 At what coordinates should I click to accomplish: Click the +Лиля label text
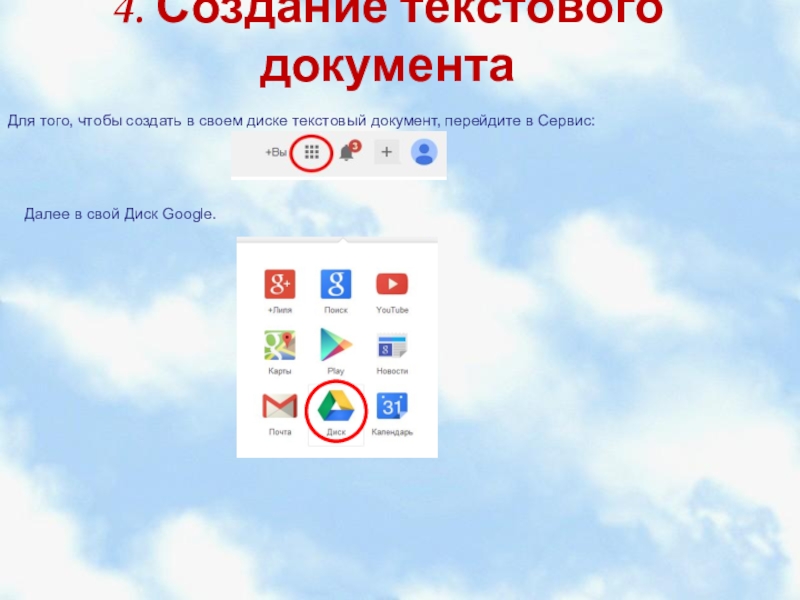click(x=280, y=310)
